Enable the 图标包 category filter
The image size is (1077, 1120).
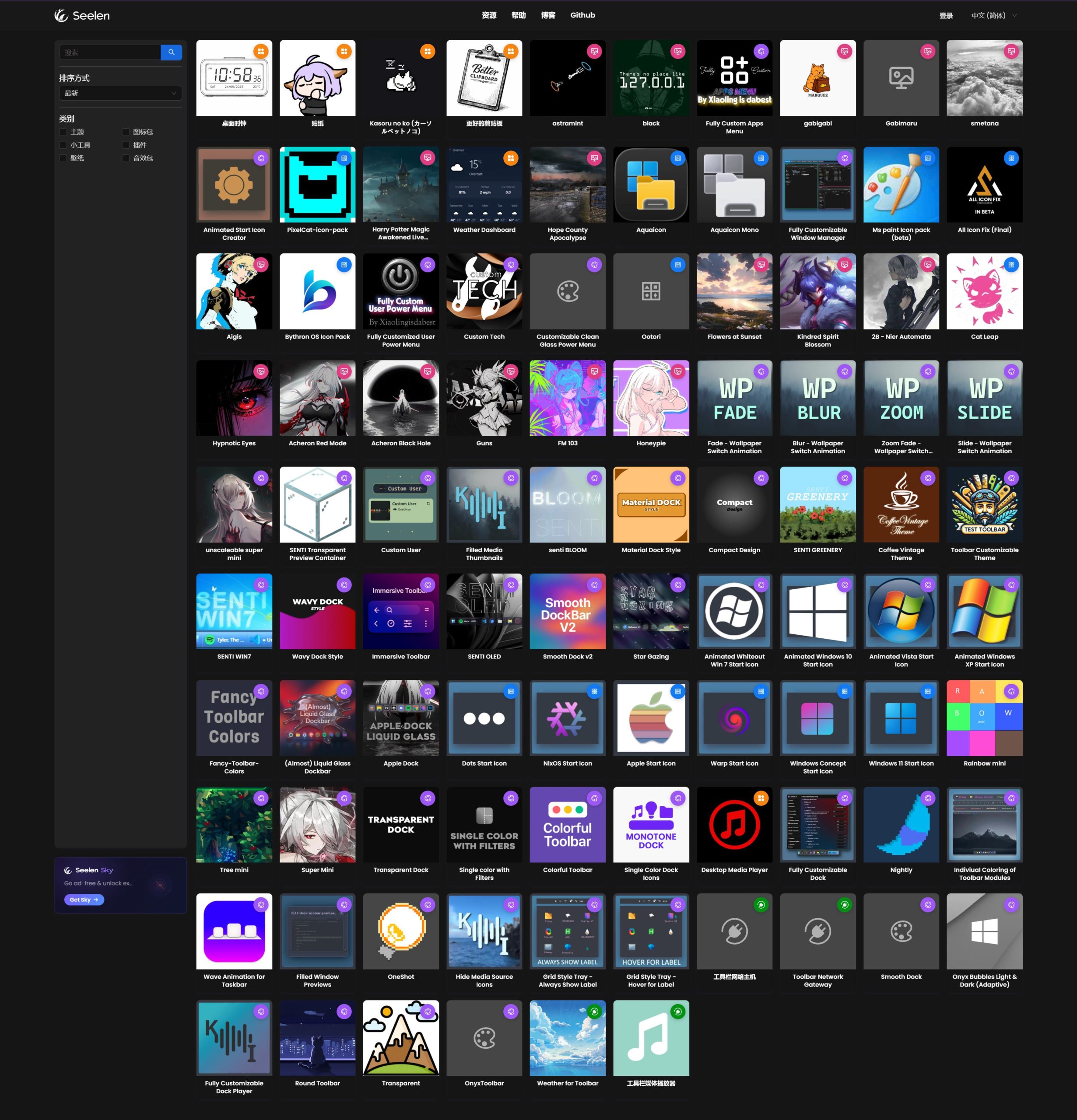tap(126, 132)
